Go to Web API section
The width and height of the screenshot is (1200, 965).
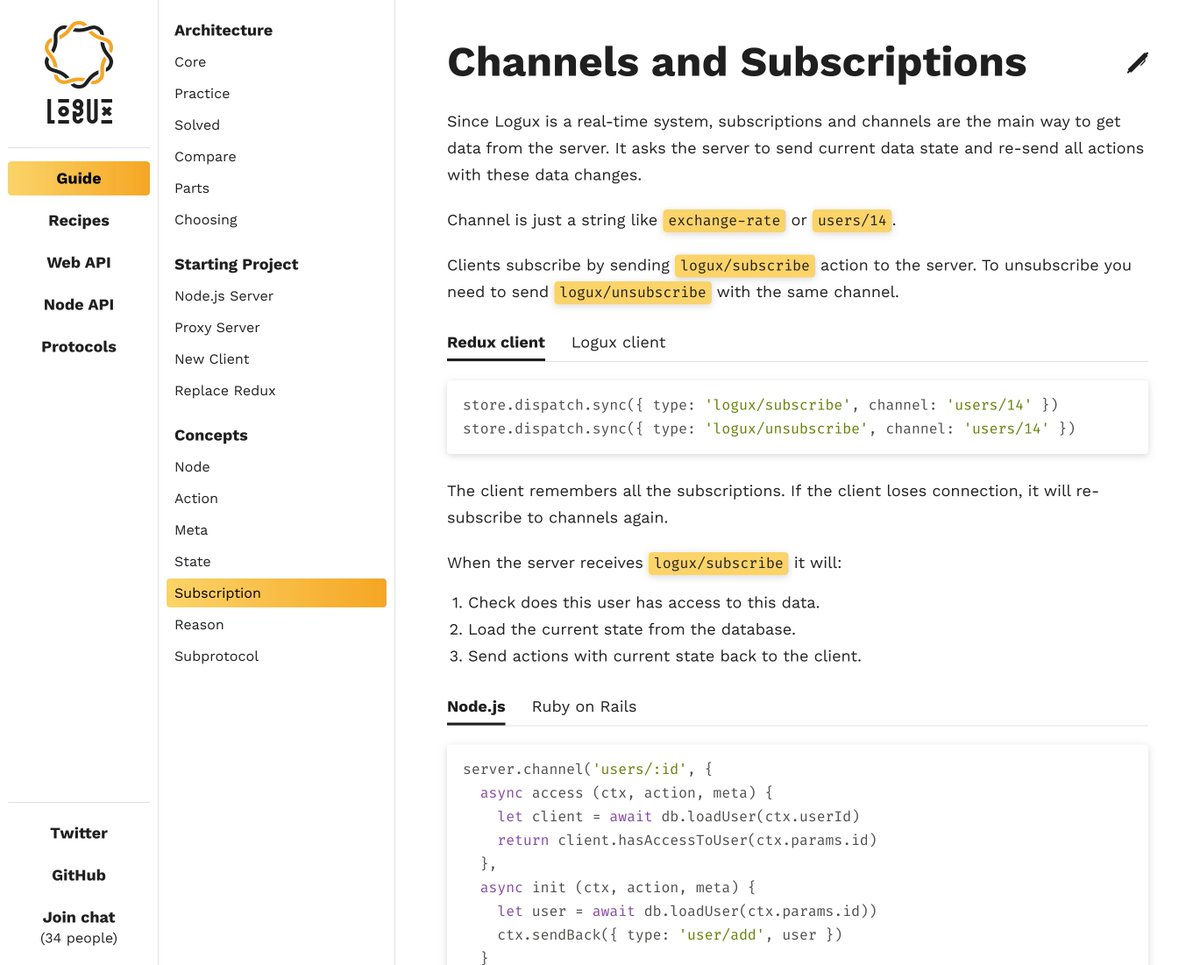point(79,262)
